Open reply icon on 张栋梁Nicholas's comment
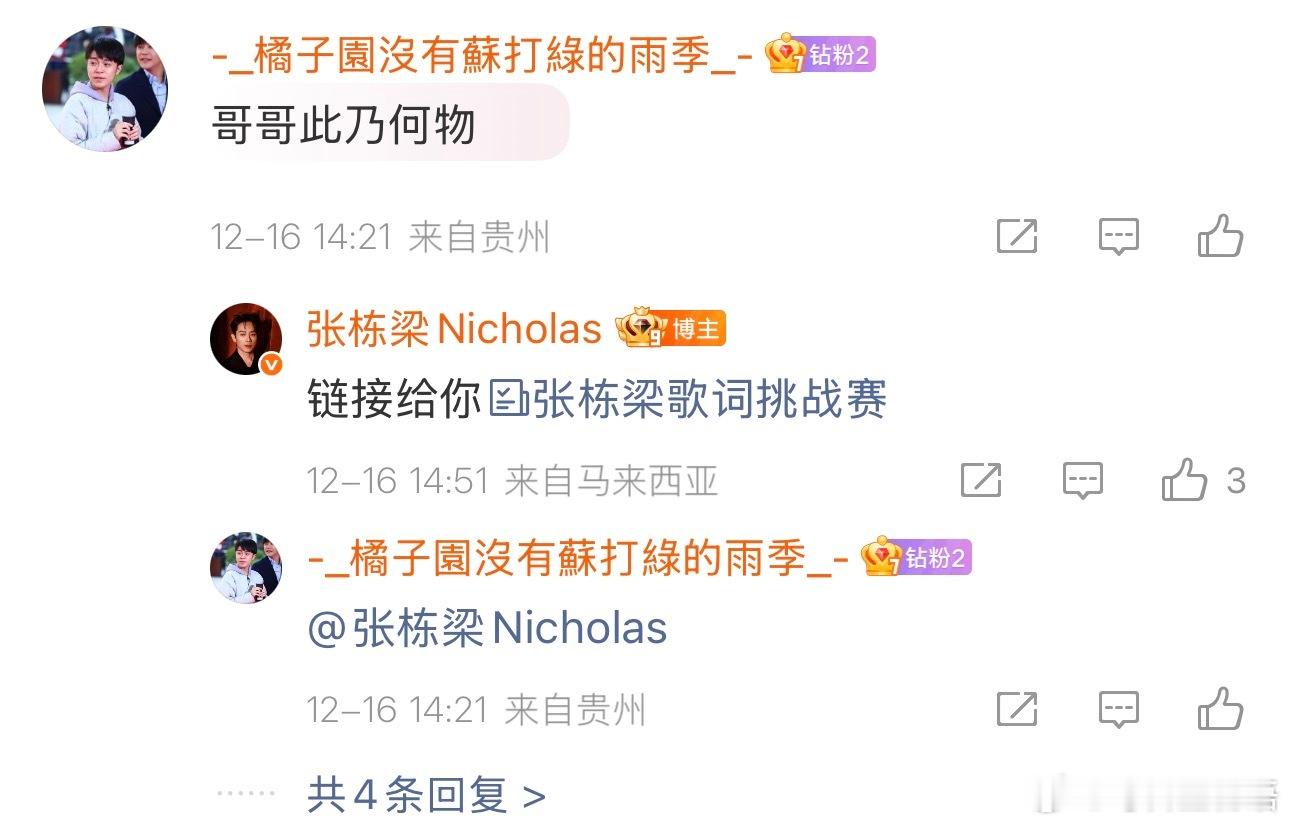Image resolution: width=1290 pixels, height=826 pixels. pos(1082,481)
